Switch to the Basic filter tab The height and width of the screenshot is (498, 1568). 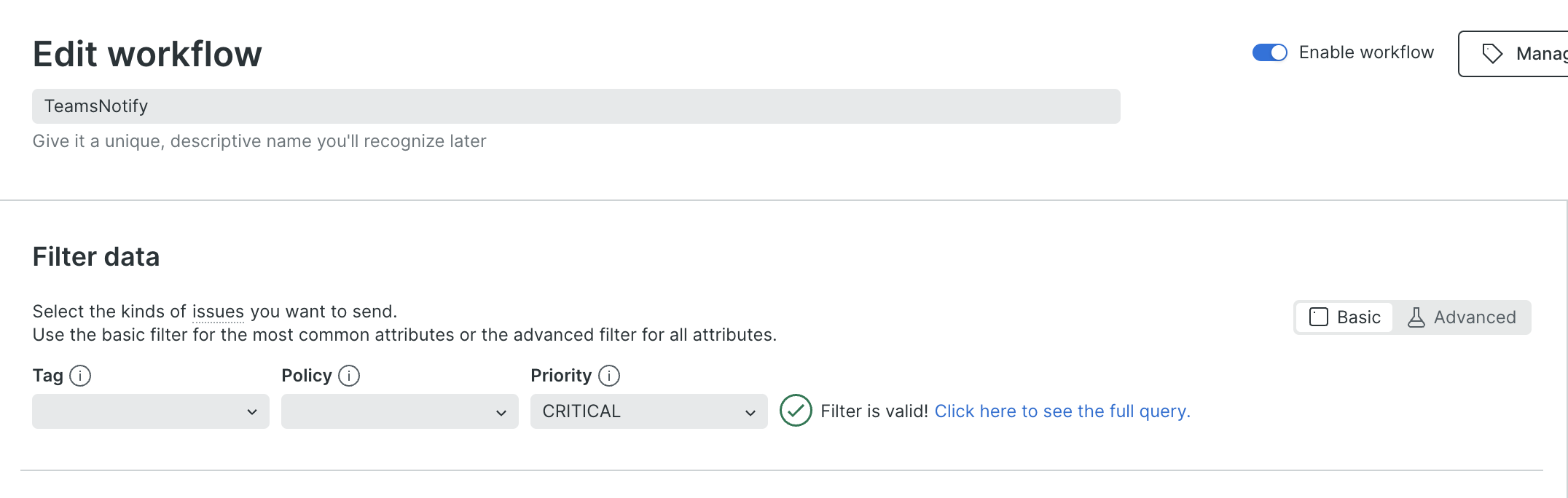[1345, 317]
